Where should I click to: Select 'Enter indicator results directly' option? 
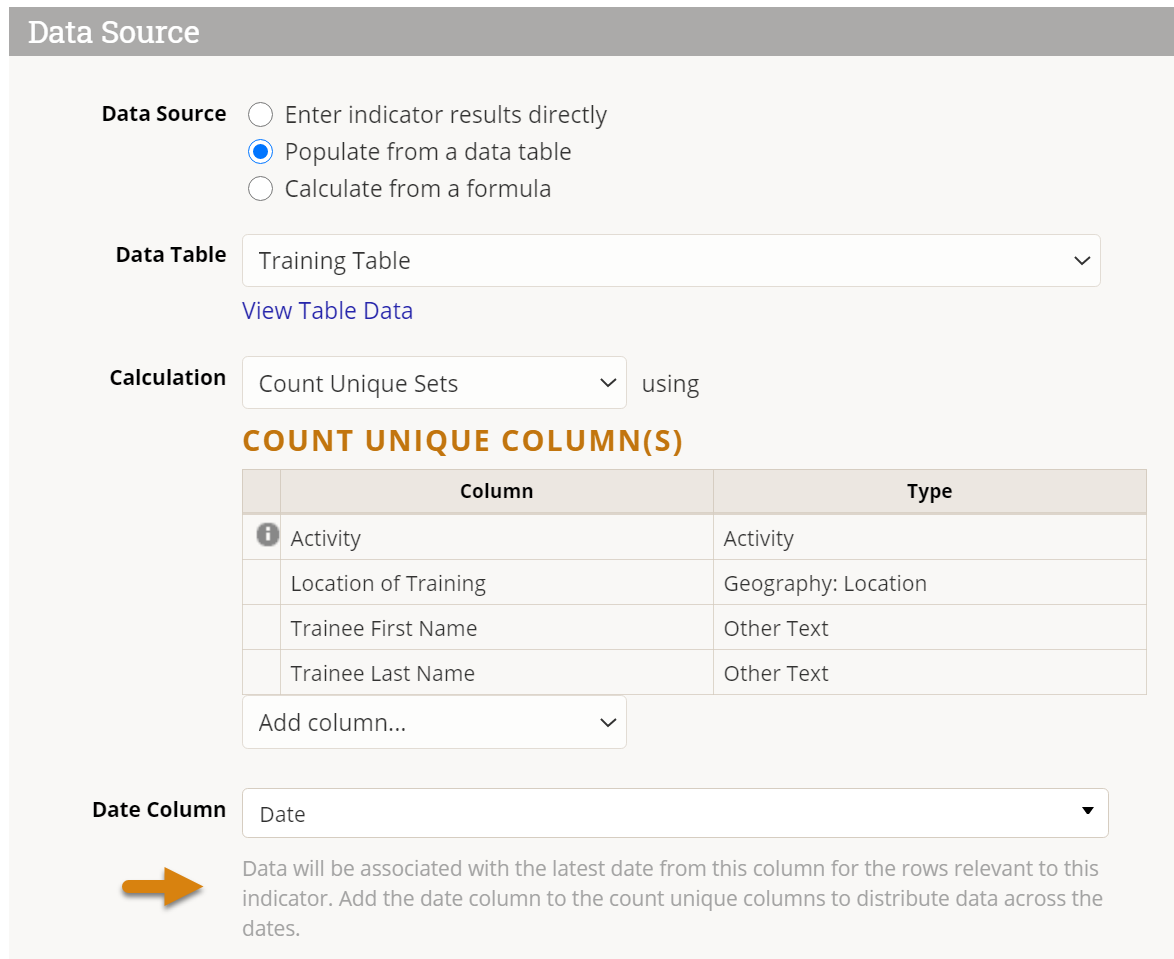[x=260, y=115]
